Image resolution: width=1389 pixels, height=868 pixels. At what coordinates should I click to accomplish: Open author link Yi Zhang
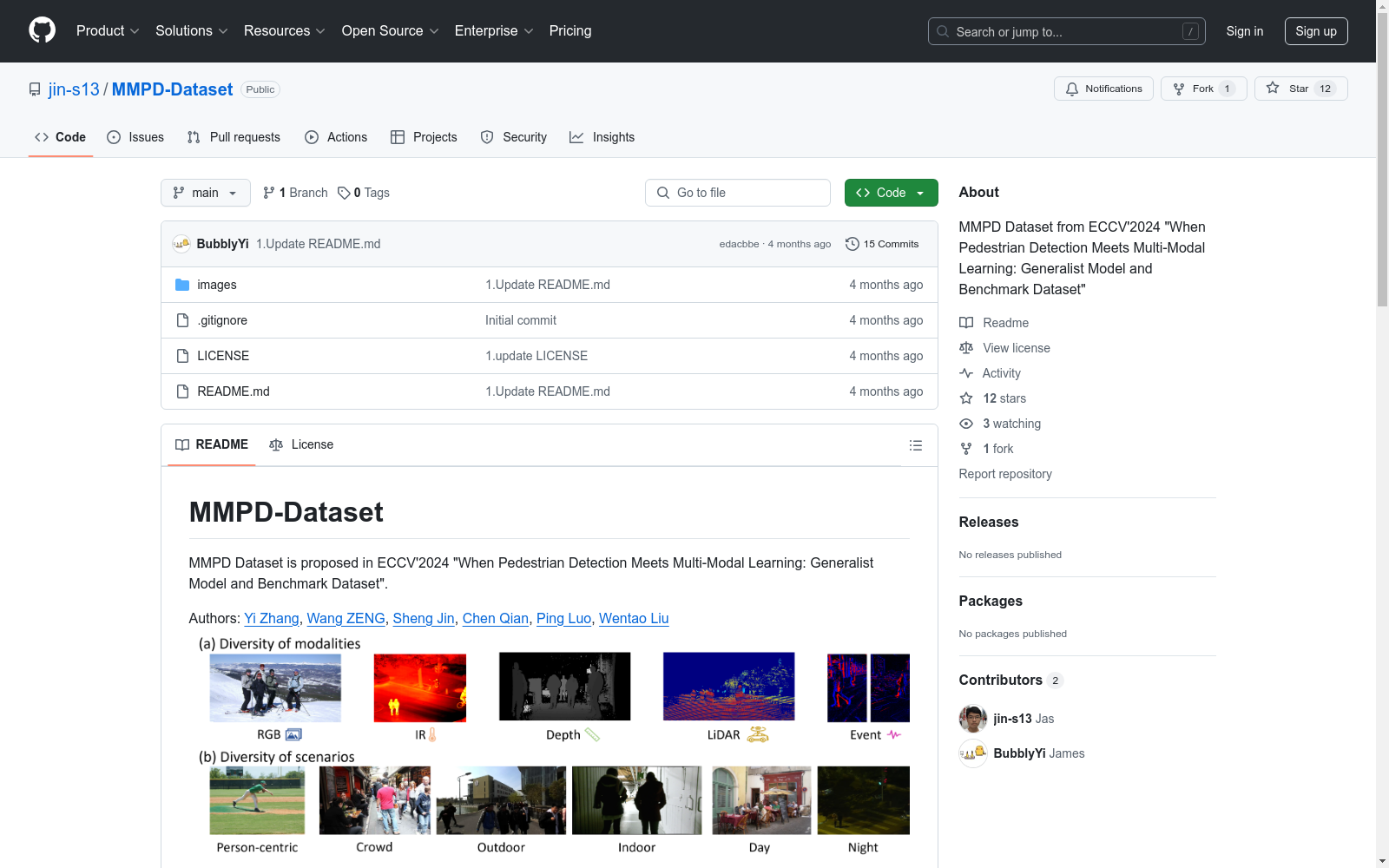coord(271,618)
